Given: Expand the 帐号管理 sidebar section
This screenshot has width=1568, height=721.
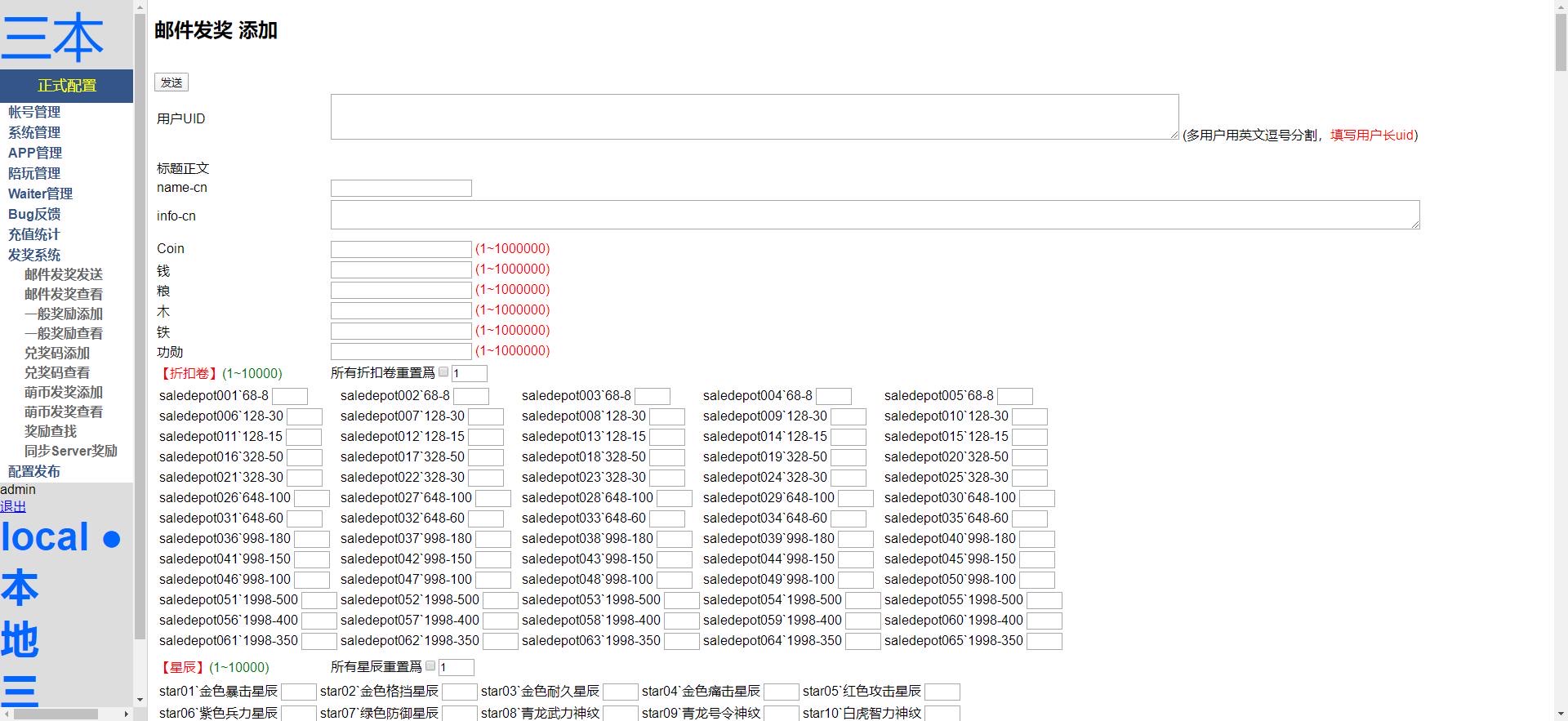Looking at the screenshot, I should point(34,112).
